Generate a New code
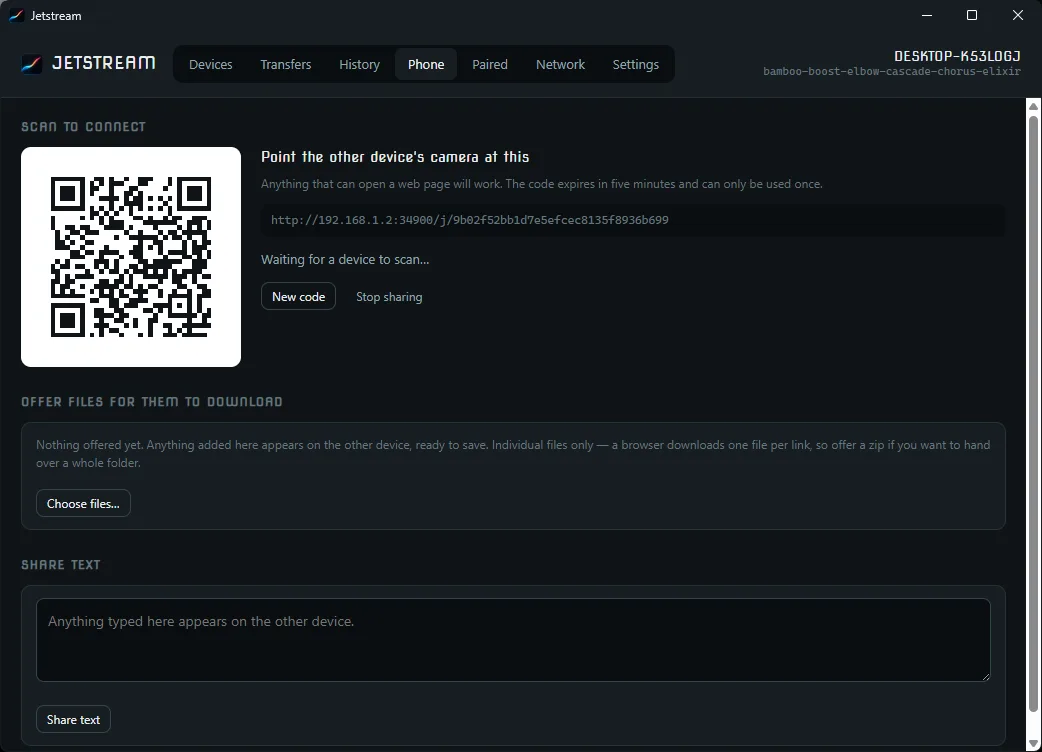Screen dimensions: 1042x752 point(298,296)
